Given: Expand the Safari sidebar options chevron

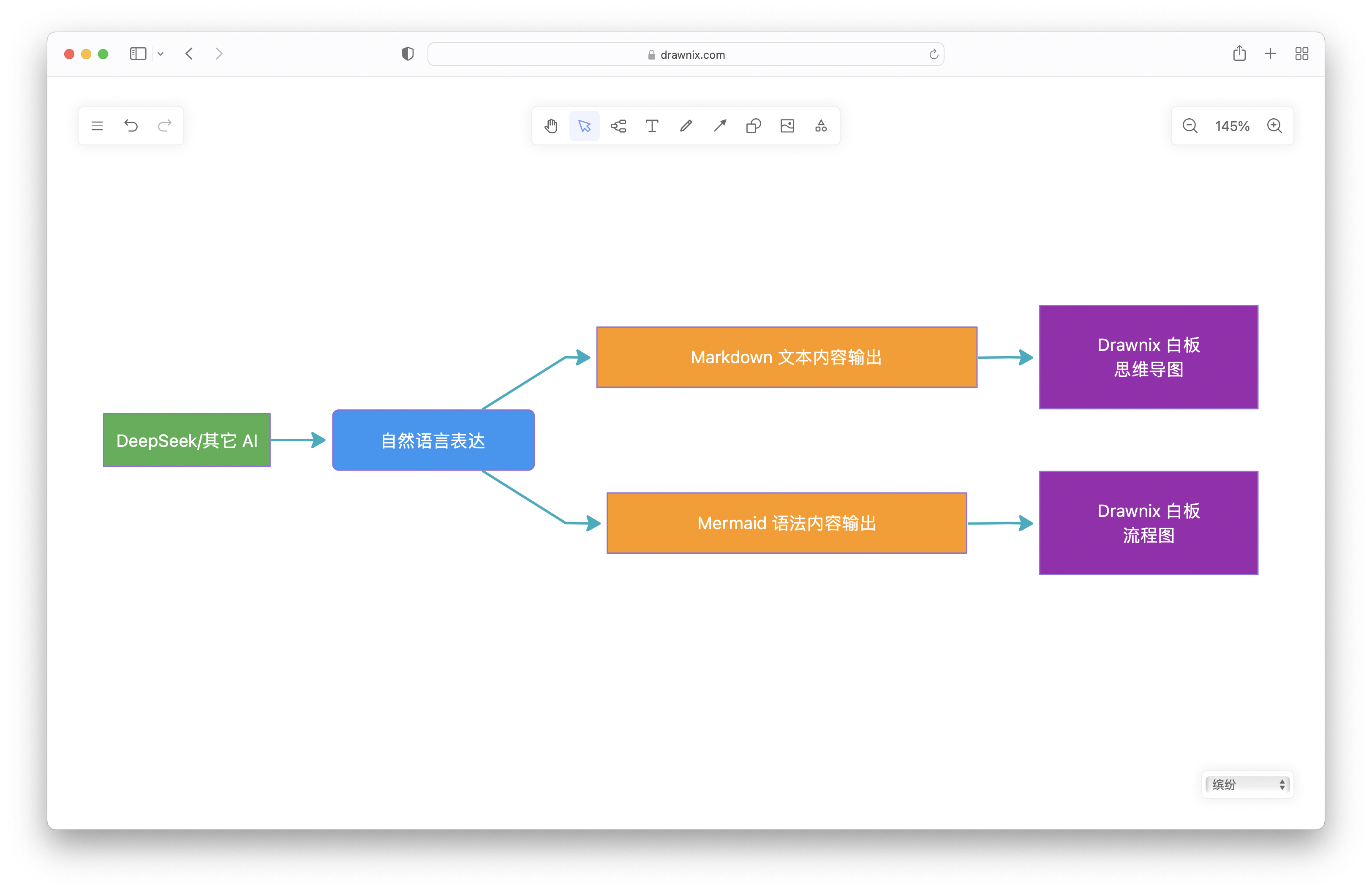Looking at the screenshot, I should 161,54.
